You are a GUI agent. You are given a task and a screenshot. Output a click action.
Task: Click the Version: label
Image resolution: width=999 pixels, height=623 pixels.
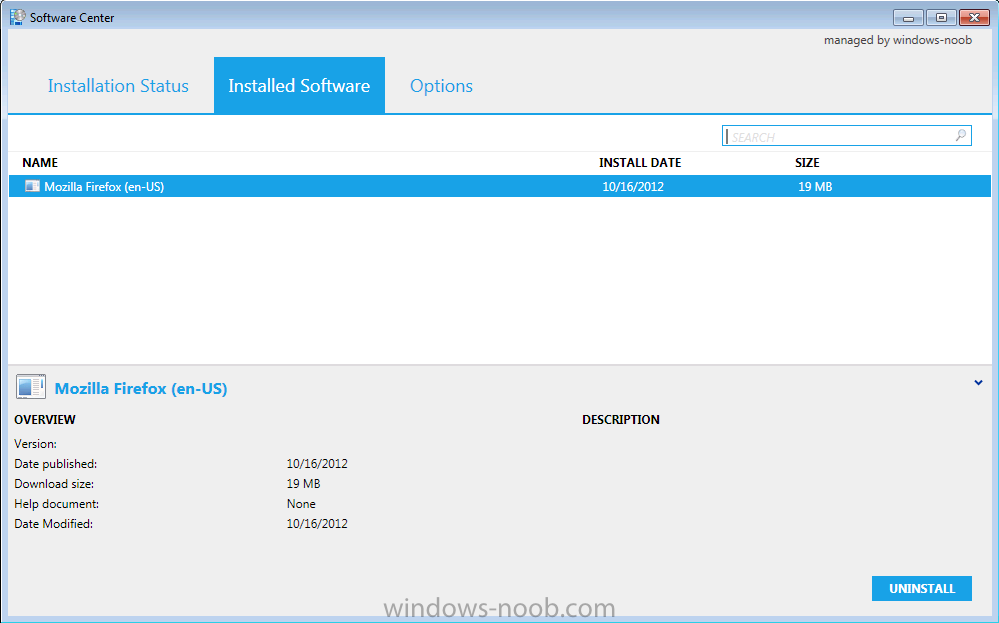point(35,444)
